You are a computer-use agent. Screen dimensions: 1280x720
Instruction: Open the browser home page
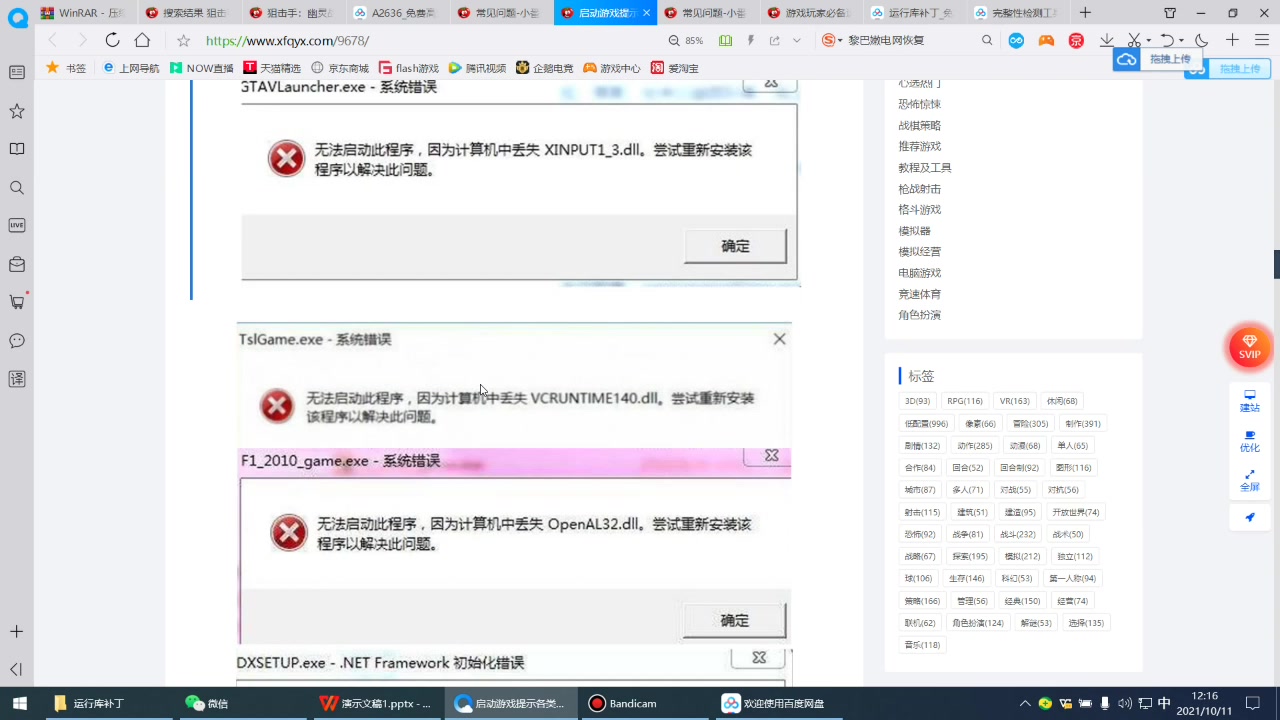142,40
